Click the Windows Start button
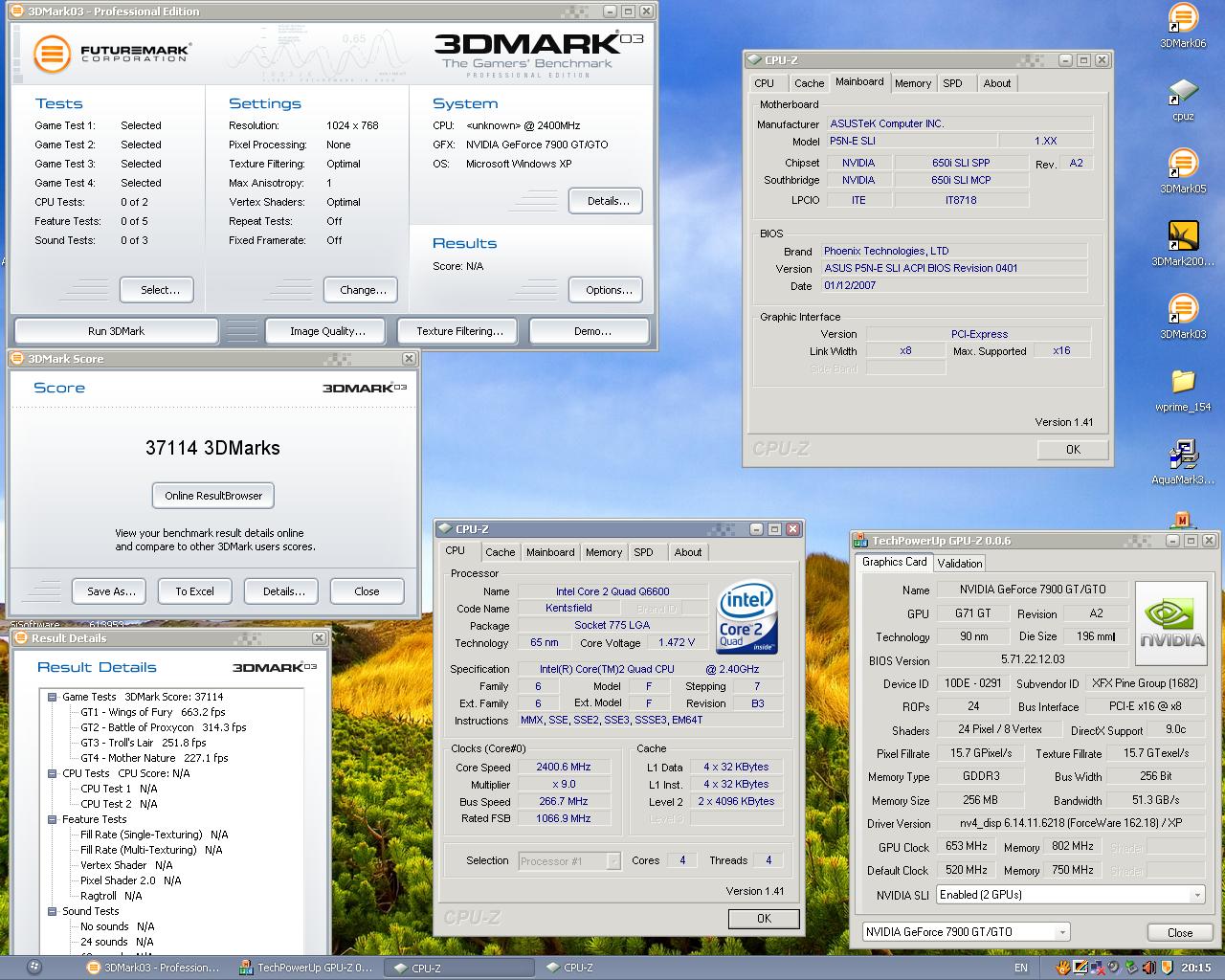 coord(34,968)
